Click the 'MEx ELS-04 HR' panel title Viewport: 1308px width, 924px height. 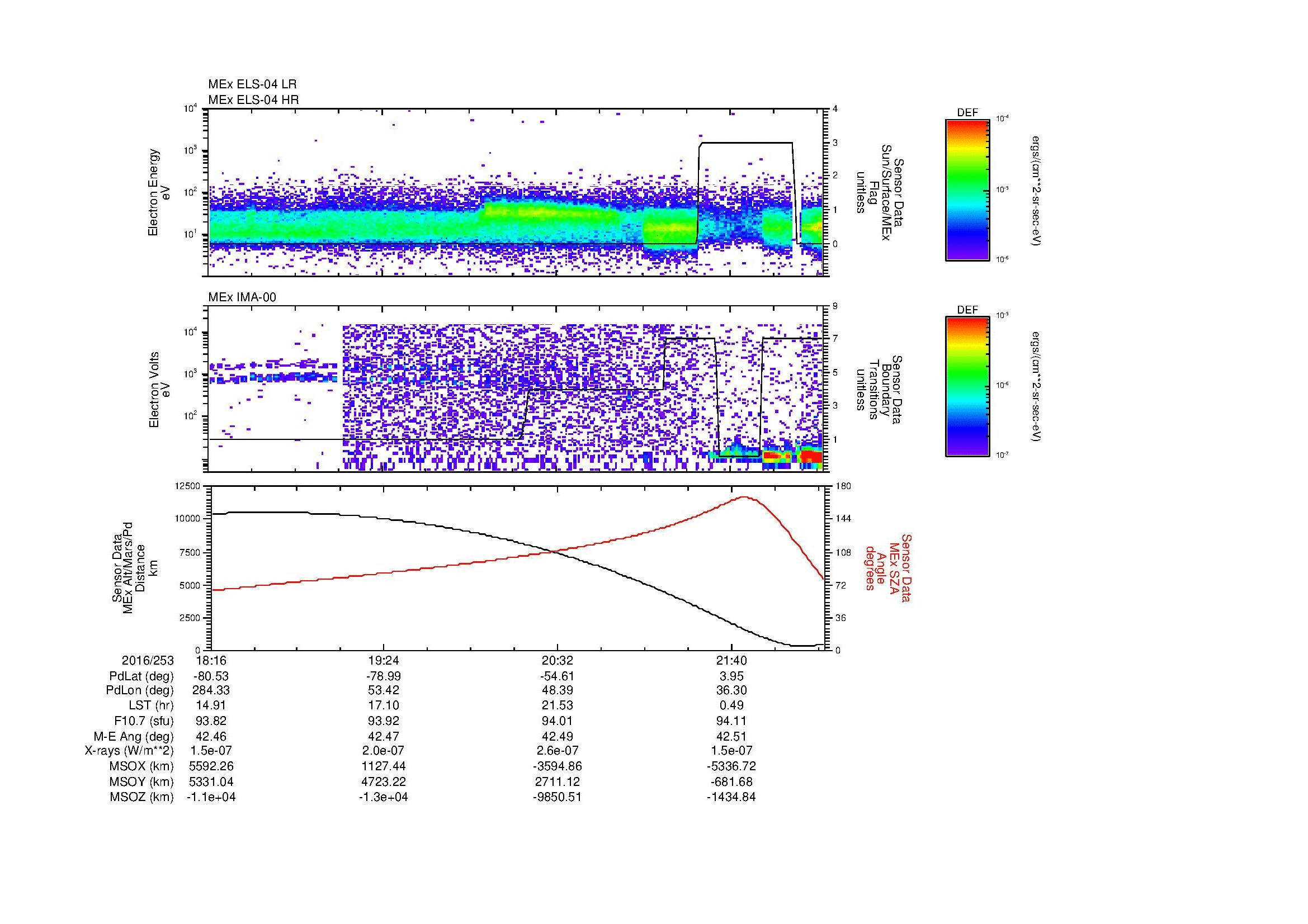(x=253, y=99)
